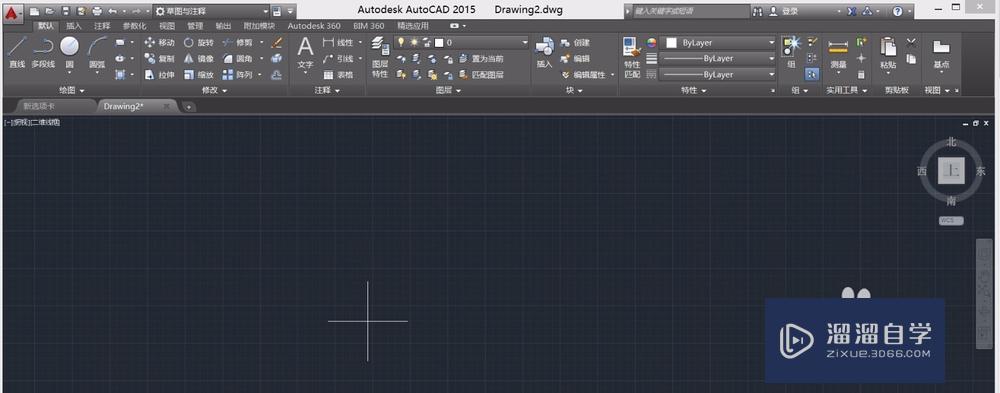The width and height of the screenshot is (1000, 393).
Task: Click the Copy (复制) tool
Action: [x=159, y=58]
